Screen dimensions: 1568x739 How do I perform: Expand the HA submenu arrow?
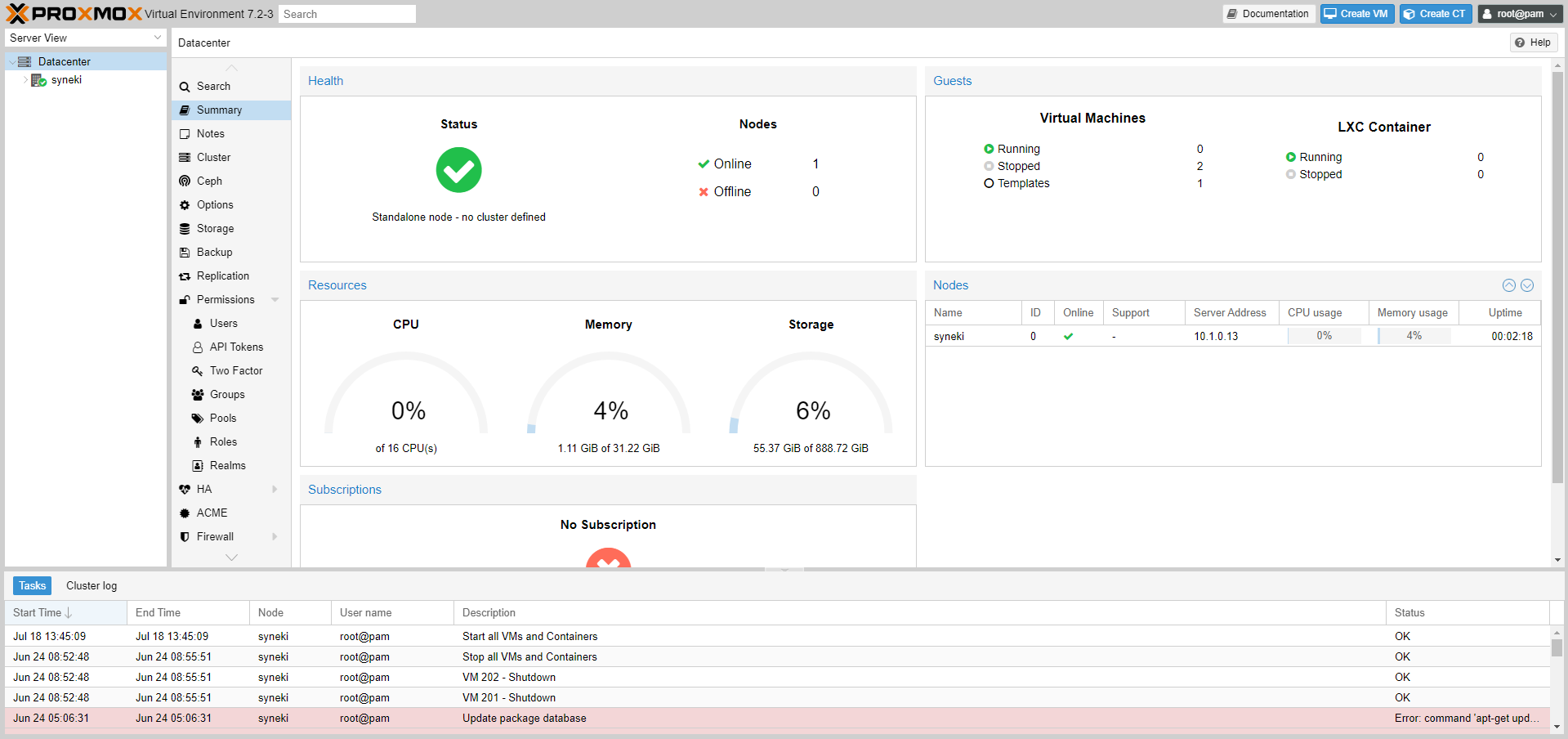[275, 490]
